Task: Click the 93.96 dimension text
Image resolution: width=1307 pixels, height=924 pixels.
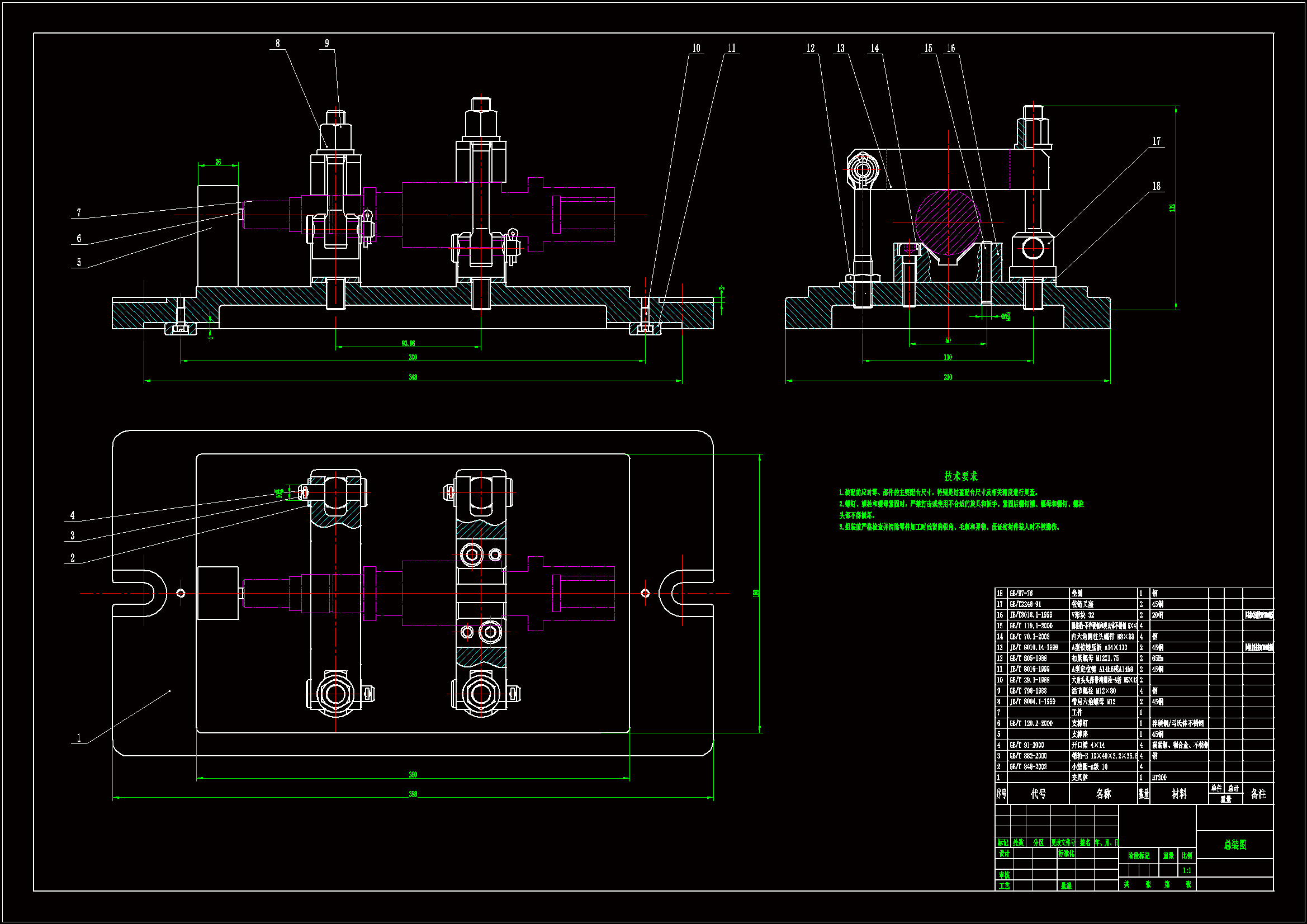Action: pyautogui.click(x=408, y=343)
